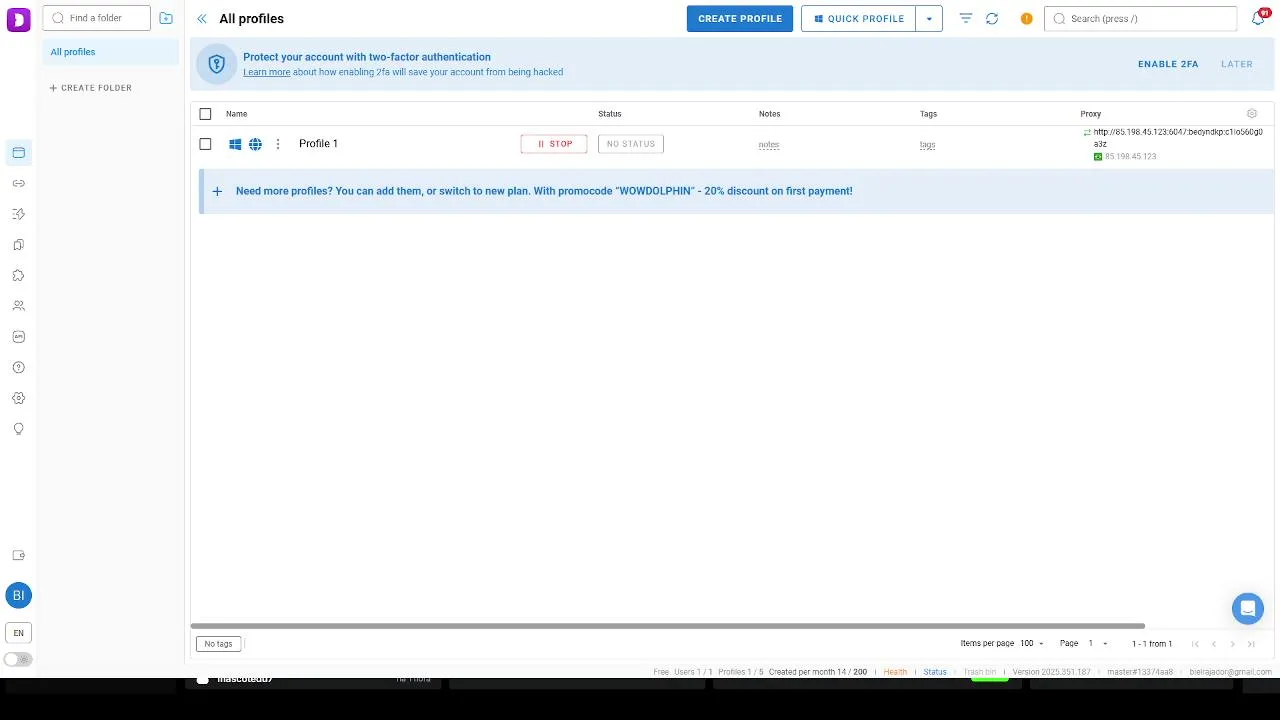Click the Windows OS icon of Profile 1
The height and width of the screenshot is (720, 1280).
pyautogui.click(x=235, y=144)
